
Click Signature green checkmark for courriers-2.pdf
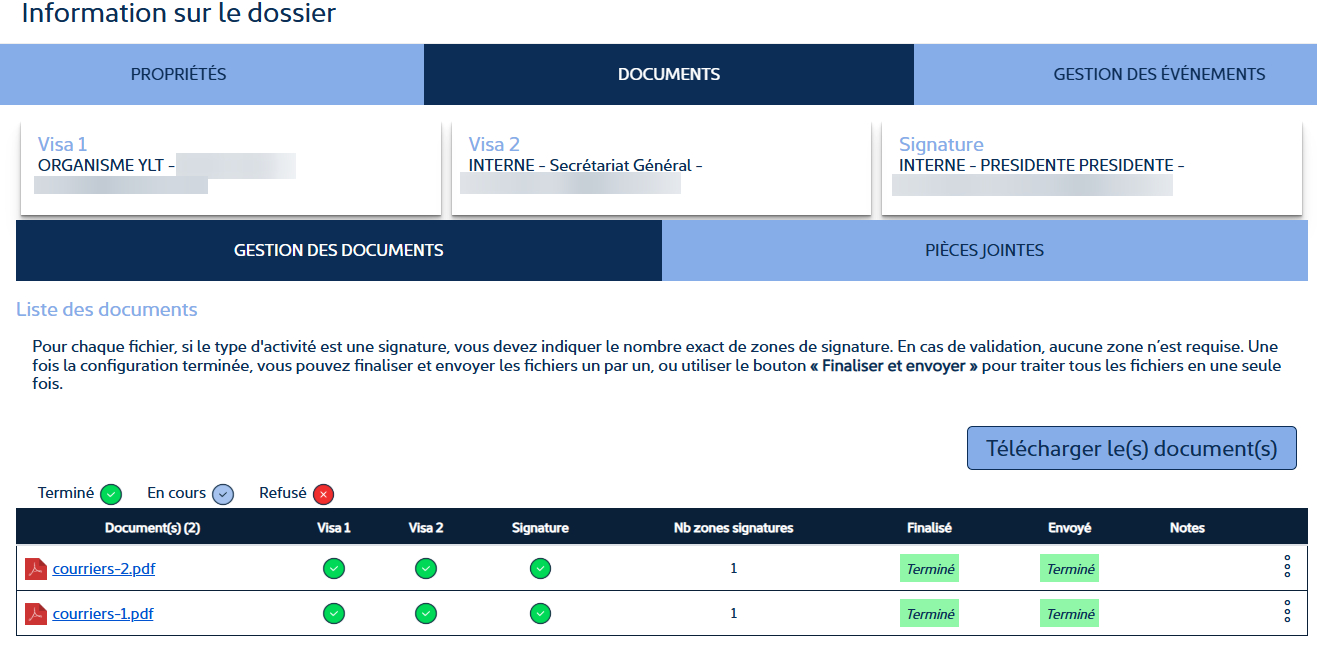[x=540, y=569]
